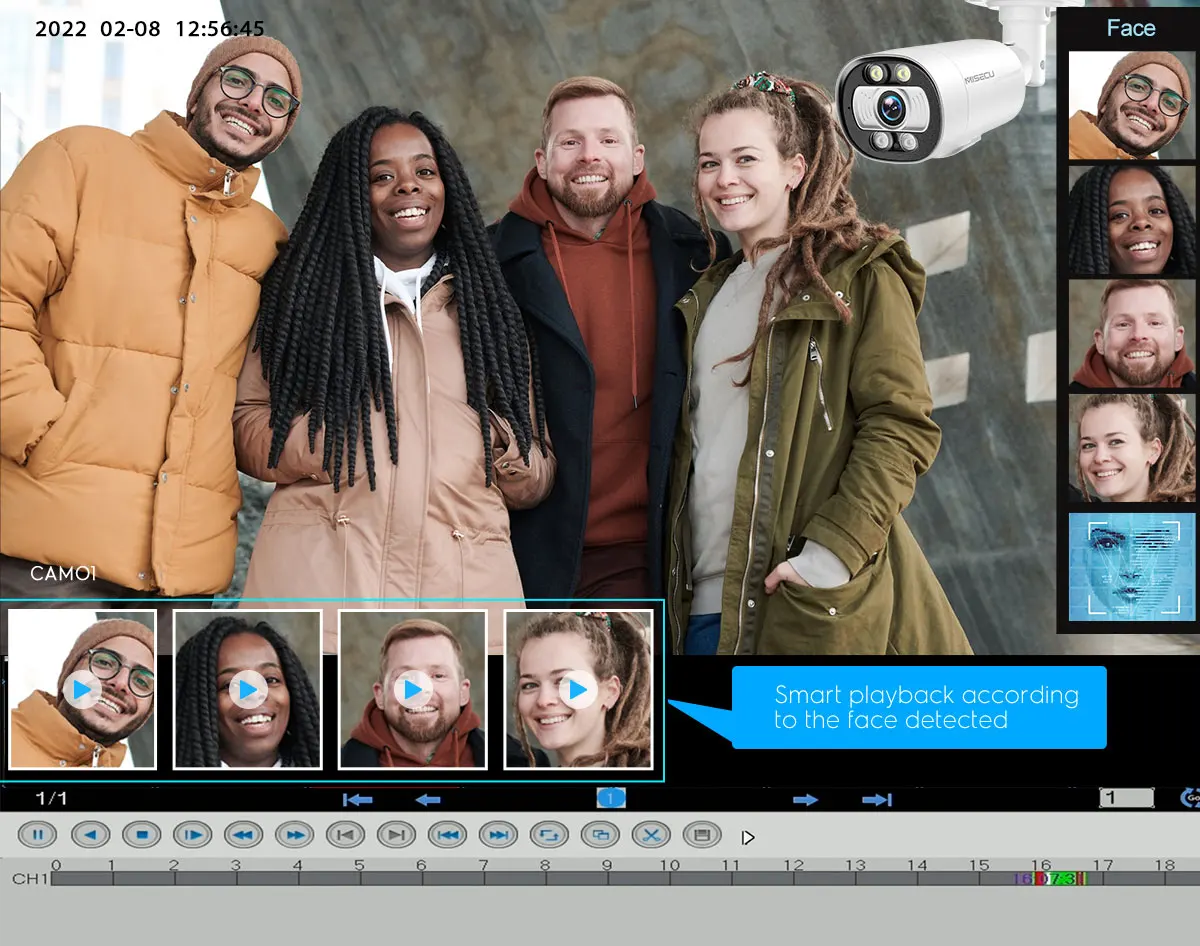Select the face scan graphic in Face panel

click(x=1131, y=567)
